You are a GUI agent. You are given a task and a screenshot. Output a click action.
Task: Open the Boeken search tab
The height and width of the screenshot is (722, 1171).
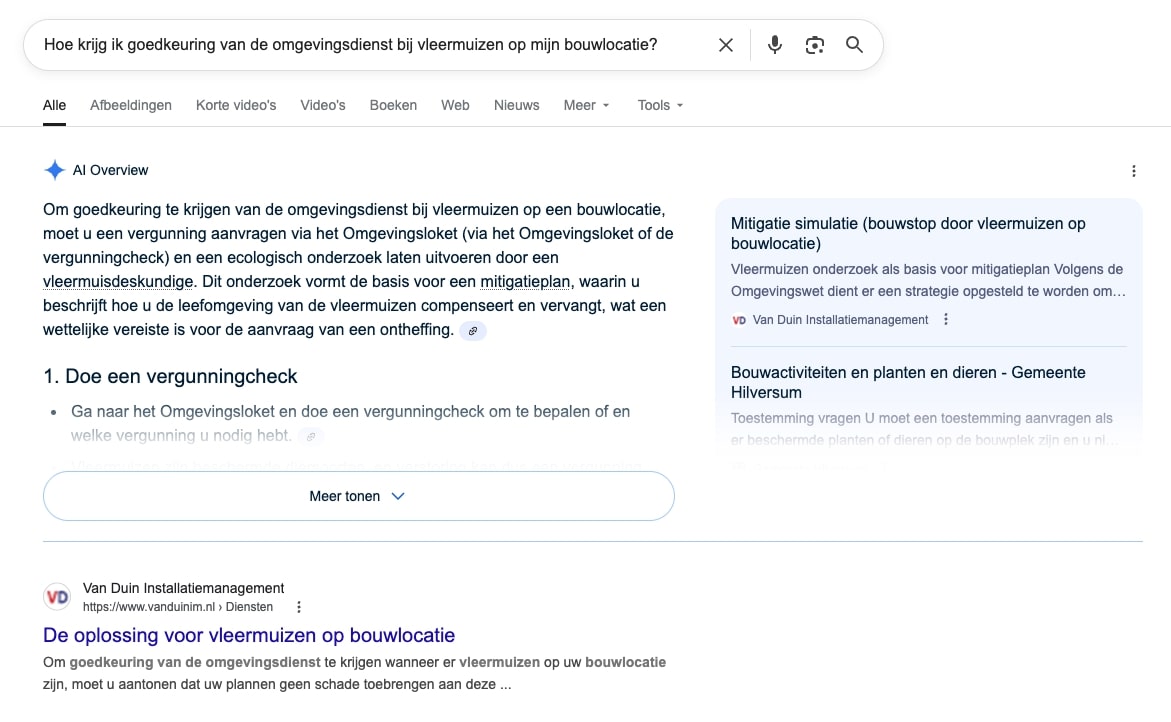393,105
